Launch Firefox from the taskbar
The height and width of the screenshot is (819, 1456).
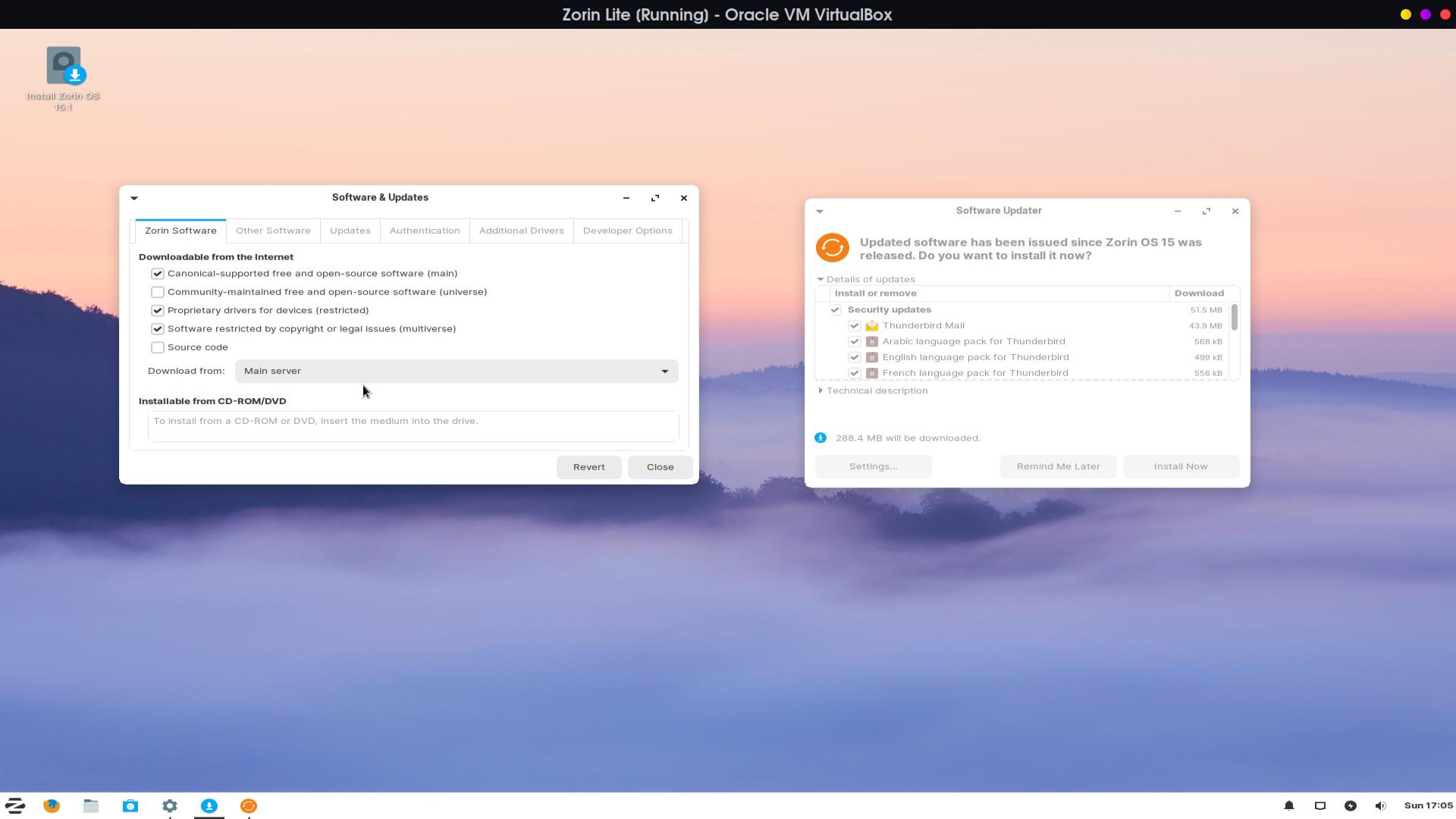[x=52, y=805]
